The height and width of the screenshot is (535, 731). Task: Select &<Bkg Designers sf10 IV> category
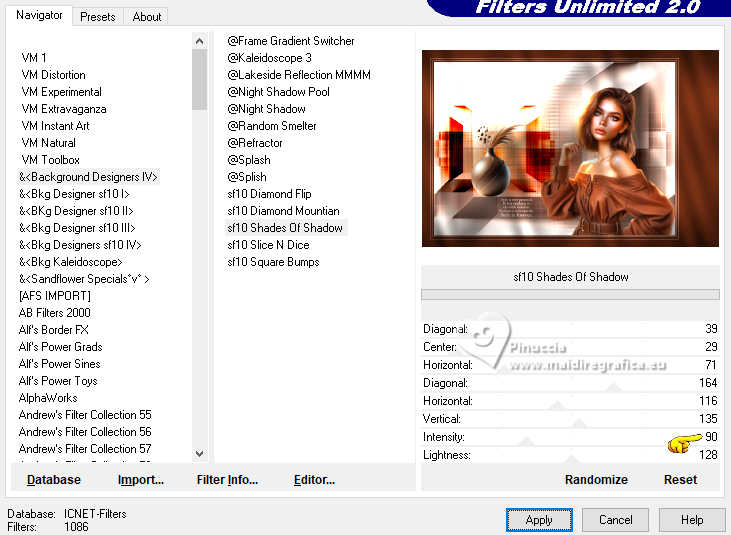tap(80, 245)
